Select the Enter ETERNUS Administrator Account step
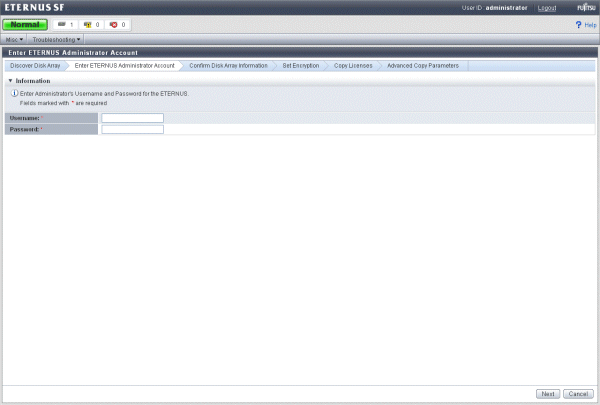 coord(124,65)
